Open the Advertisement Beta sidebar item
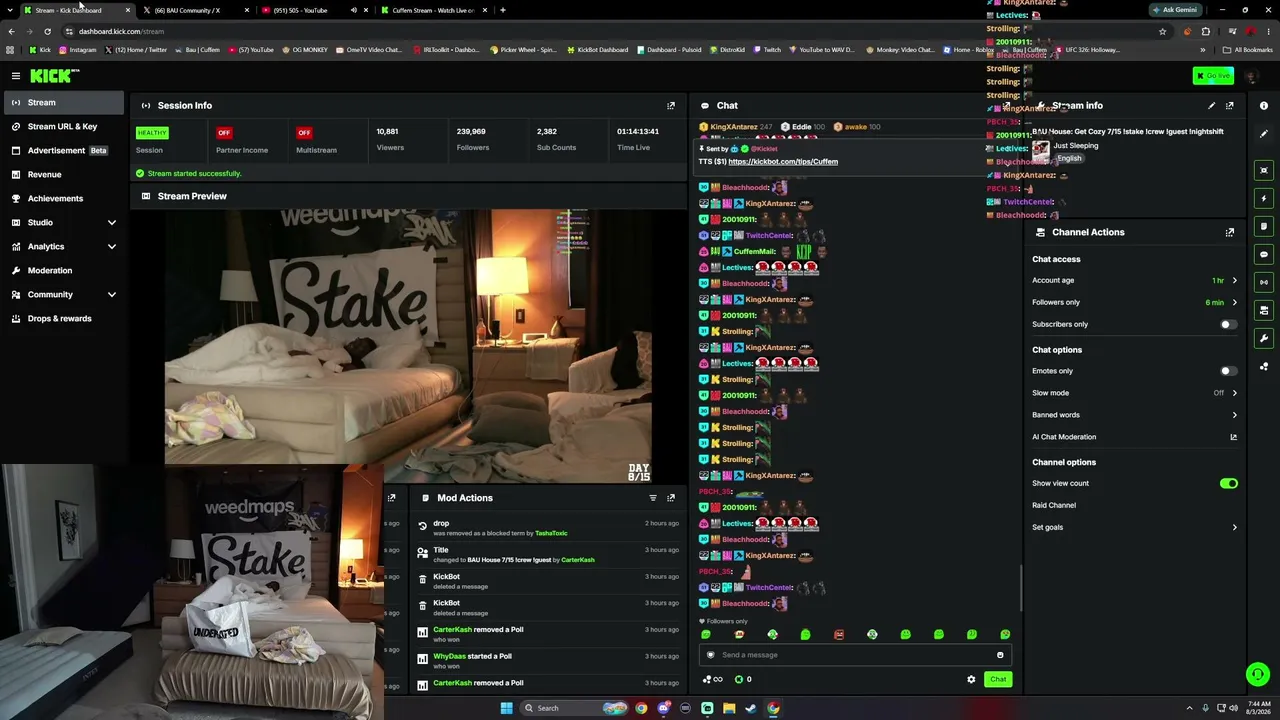Viewport: 1280px width, 720px height. point(64,150)
